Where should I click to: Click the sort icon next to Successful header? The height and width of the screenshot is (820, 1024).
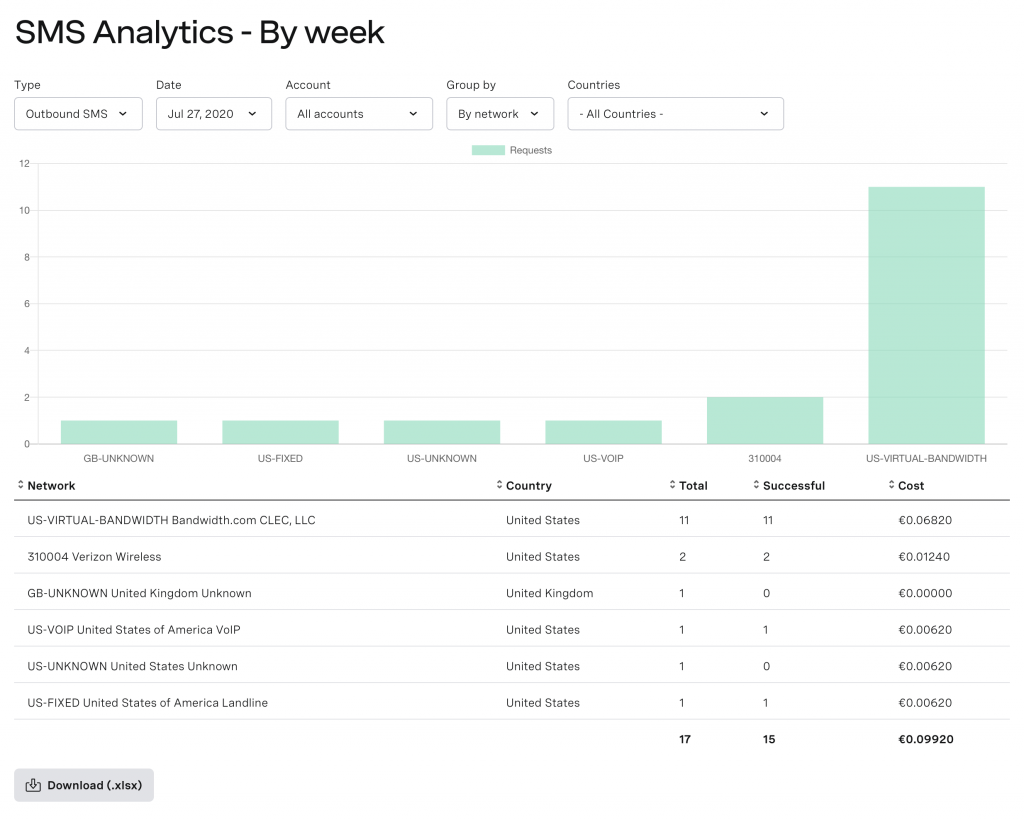tap(755, 485)
